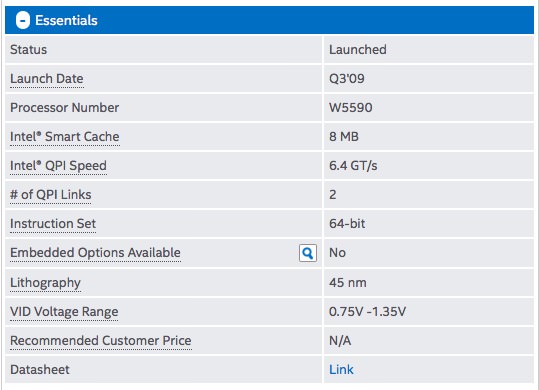
Task: Collapse the Essentials section minus icon
Action: 23,20
